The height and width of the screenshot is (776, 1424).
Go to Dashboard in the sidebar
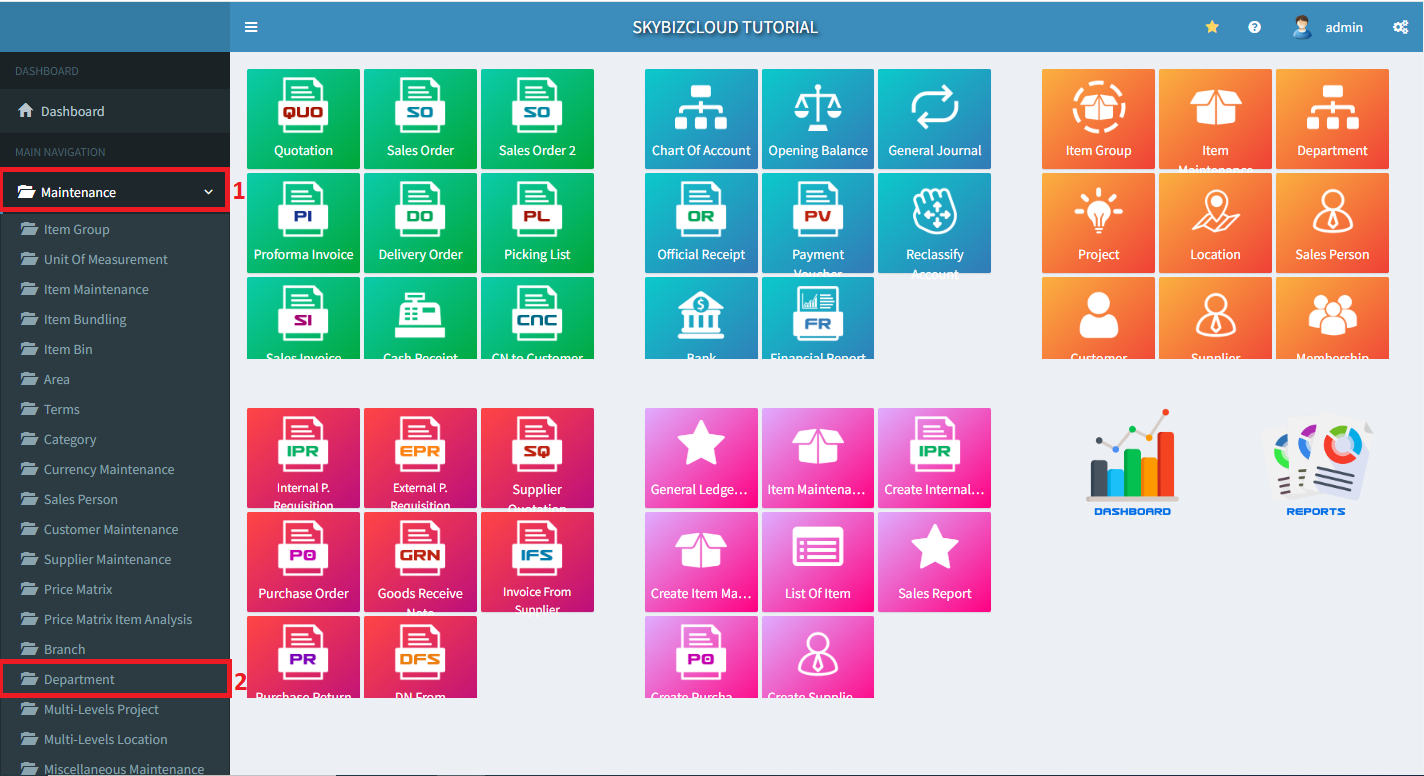[72, 111]
